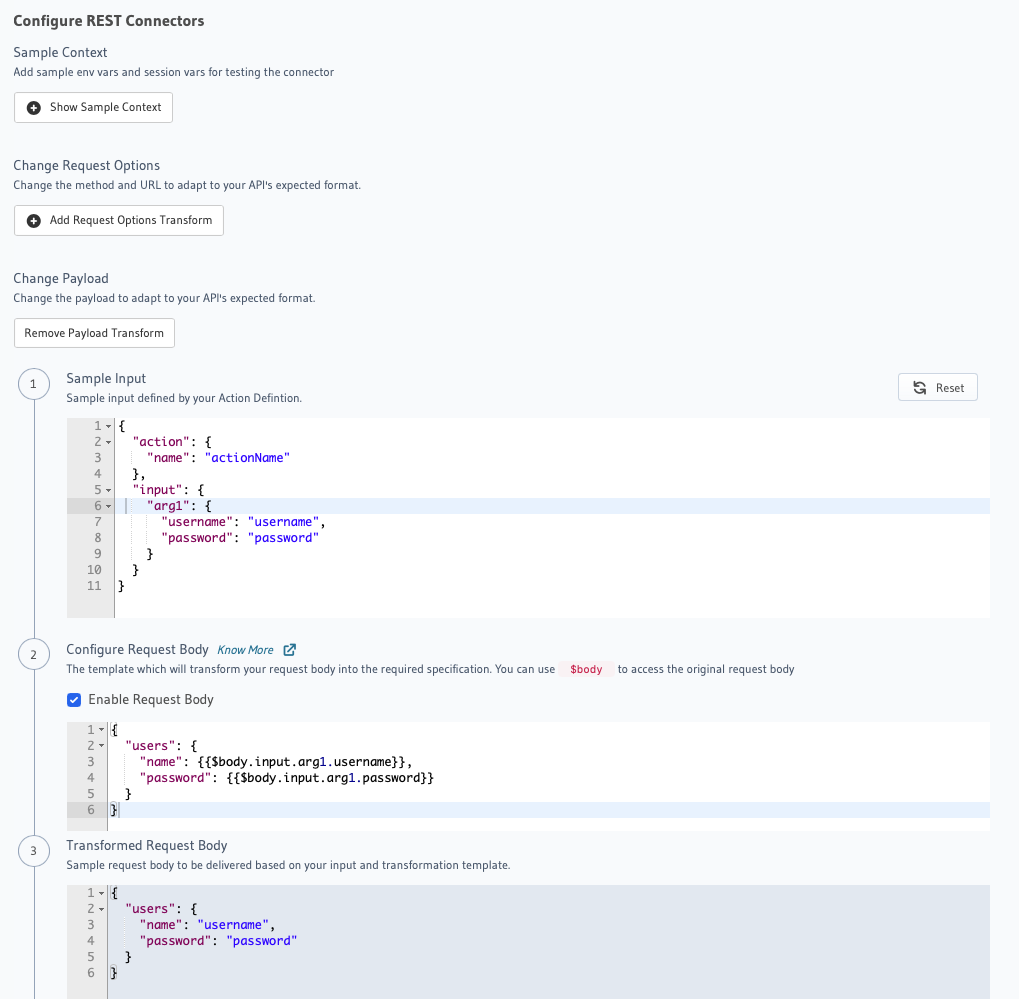Click the Show Sample Context button
1019x999 pixels.
[93, 107]
